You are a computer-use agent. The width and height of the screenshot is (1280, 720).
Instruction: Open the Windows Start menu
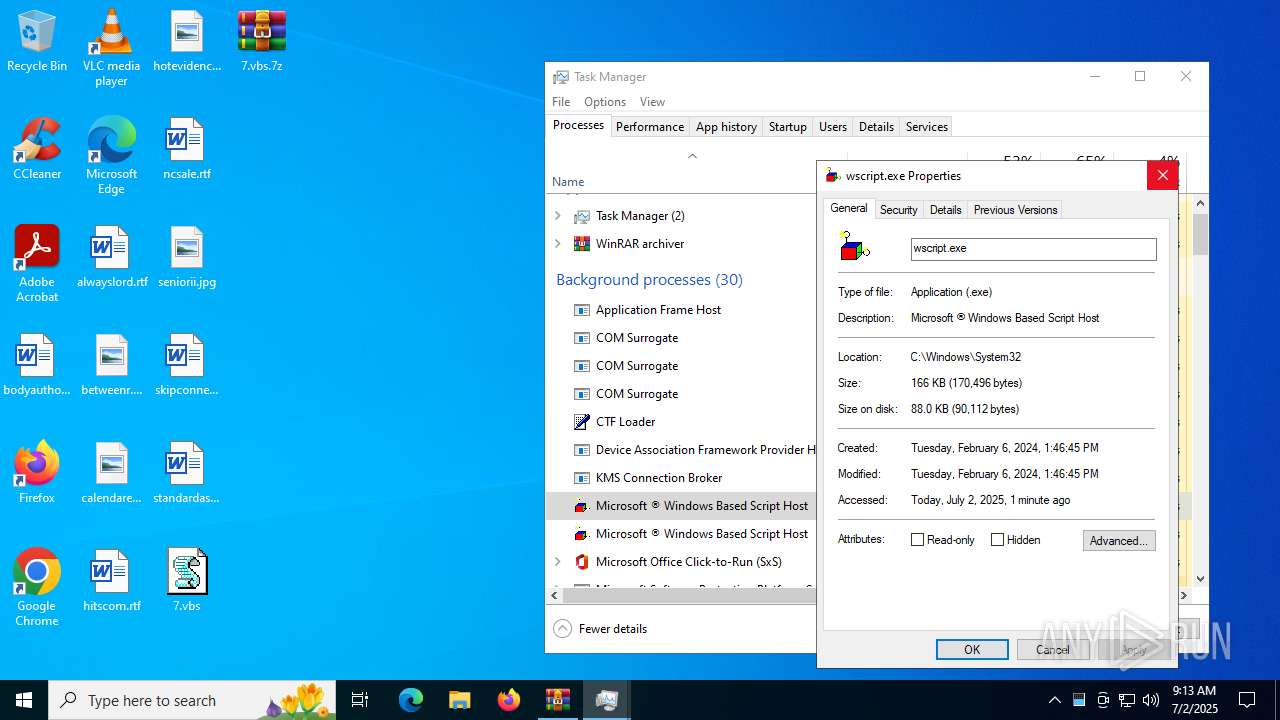click(x=24, y=700)
